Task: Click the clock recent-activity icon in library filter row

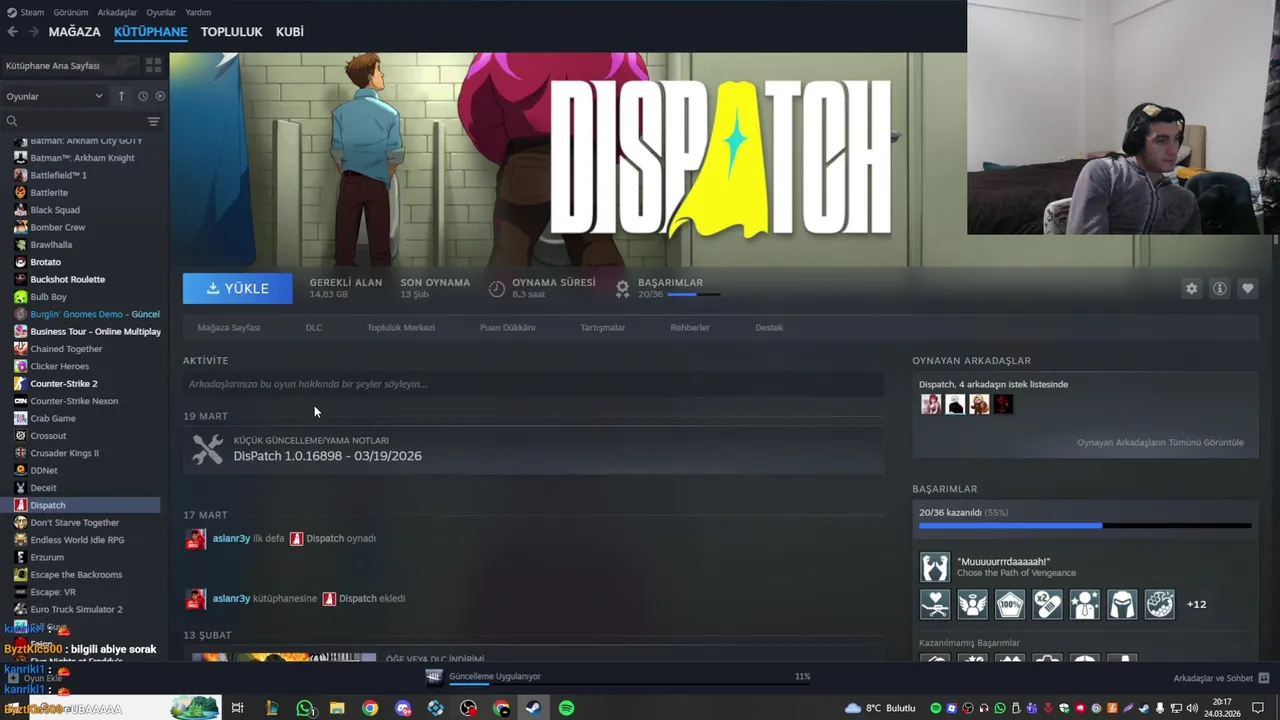Action: (143, 96)
